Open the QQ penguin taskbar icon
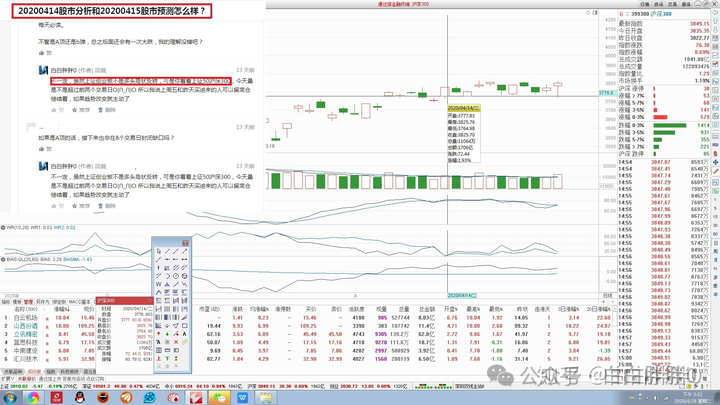The width and height of the screenshot is (720, 405). point(80,398)
